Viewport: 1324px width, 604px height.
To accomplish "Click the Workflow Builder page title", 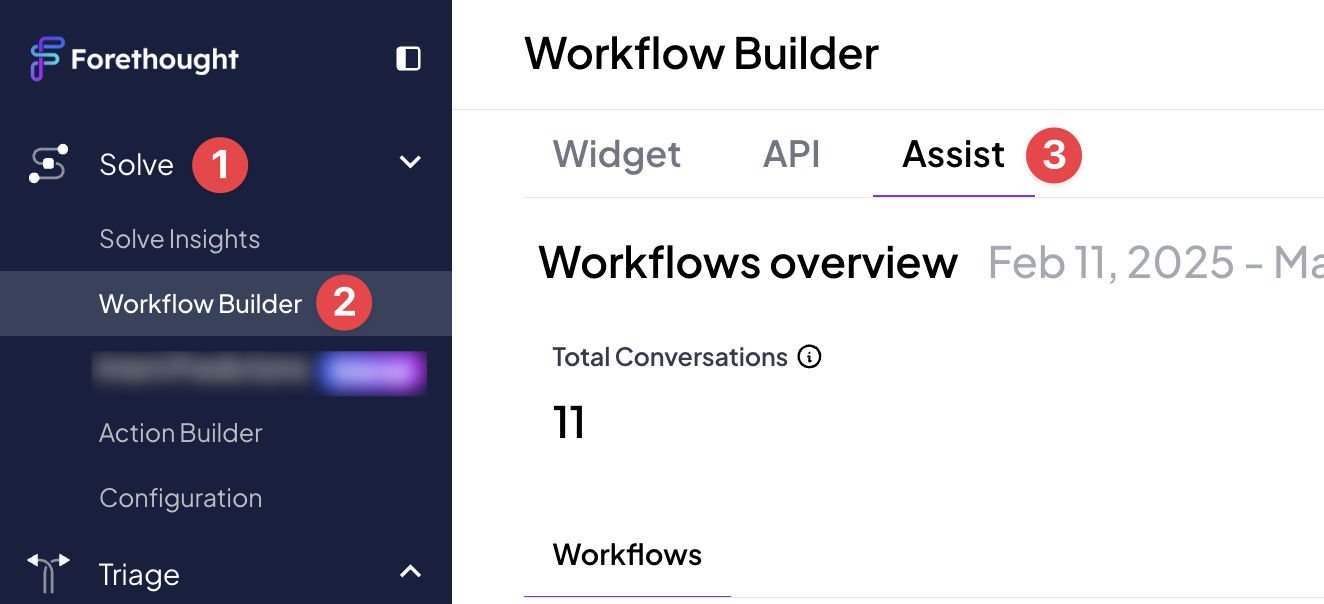I will coord(701,54).
